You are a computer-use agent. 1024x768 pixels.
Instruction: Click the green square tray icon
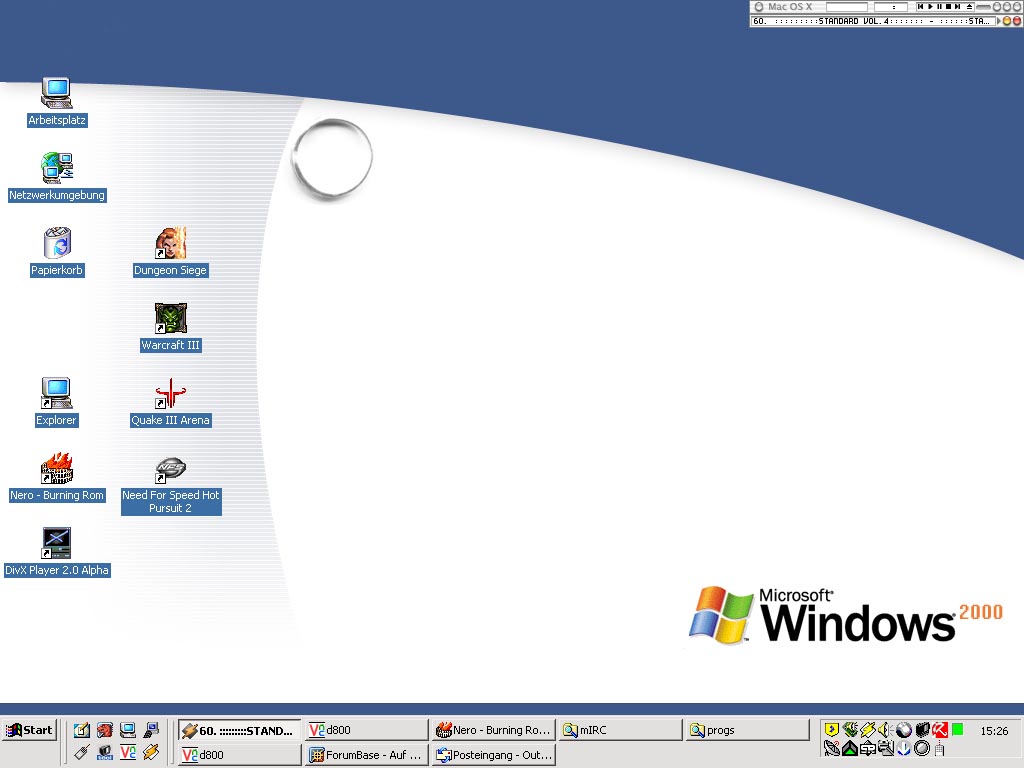coord(957,729)
